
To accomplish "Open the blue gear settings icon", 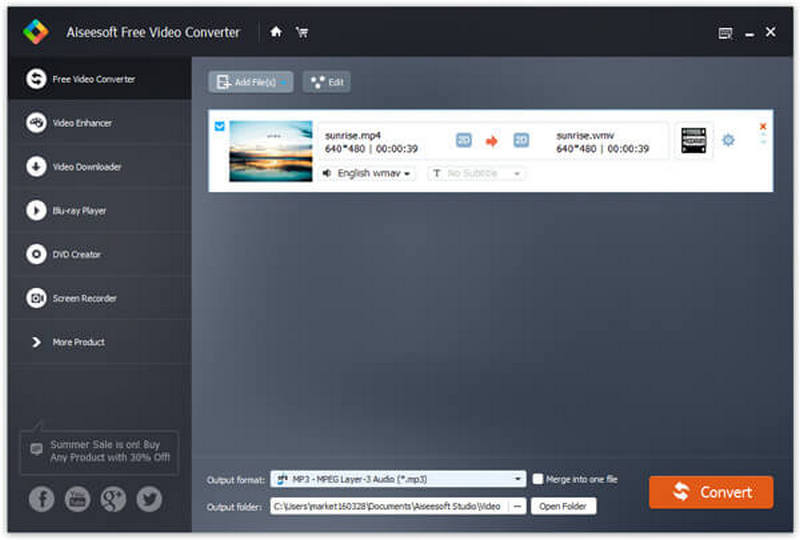I will pyautogui.click(x=728, y=140).
